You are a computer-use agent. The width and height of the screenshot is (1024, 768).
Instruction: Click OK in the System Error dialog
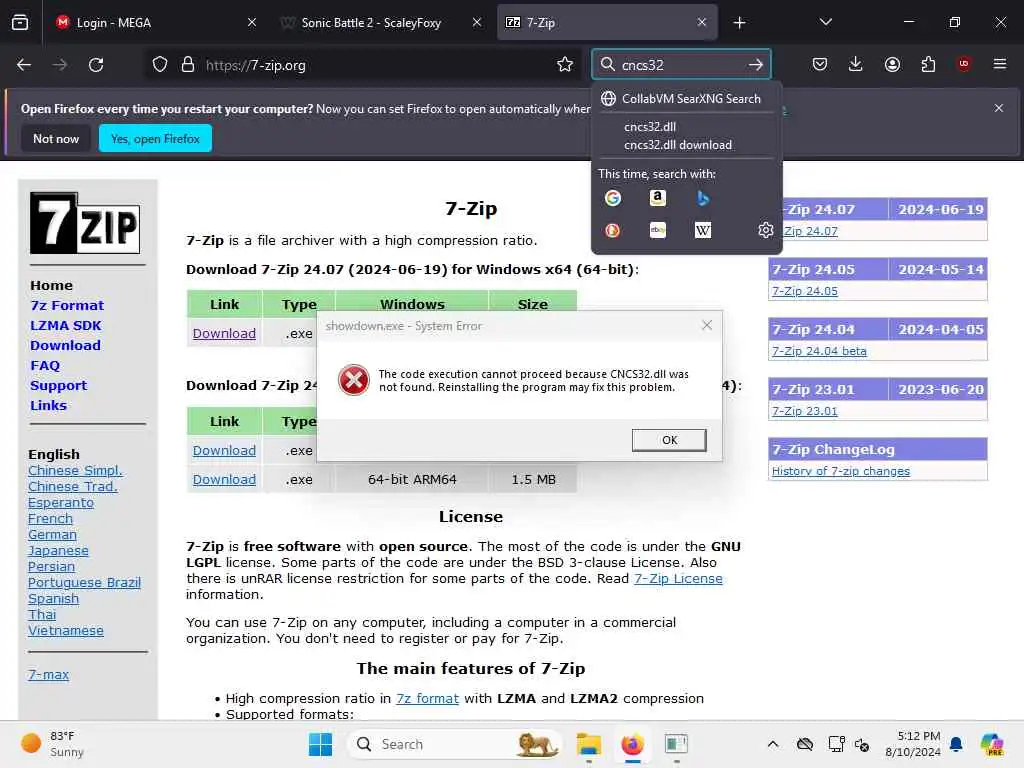[x=669, y=440]
